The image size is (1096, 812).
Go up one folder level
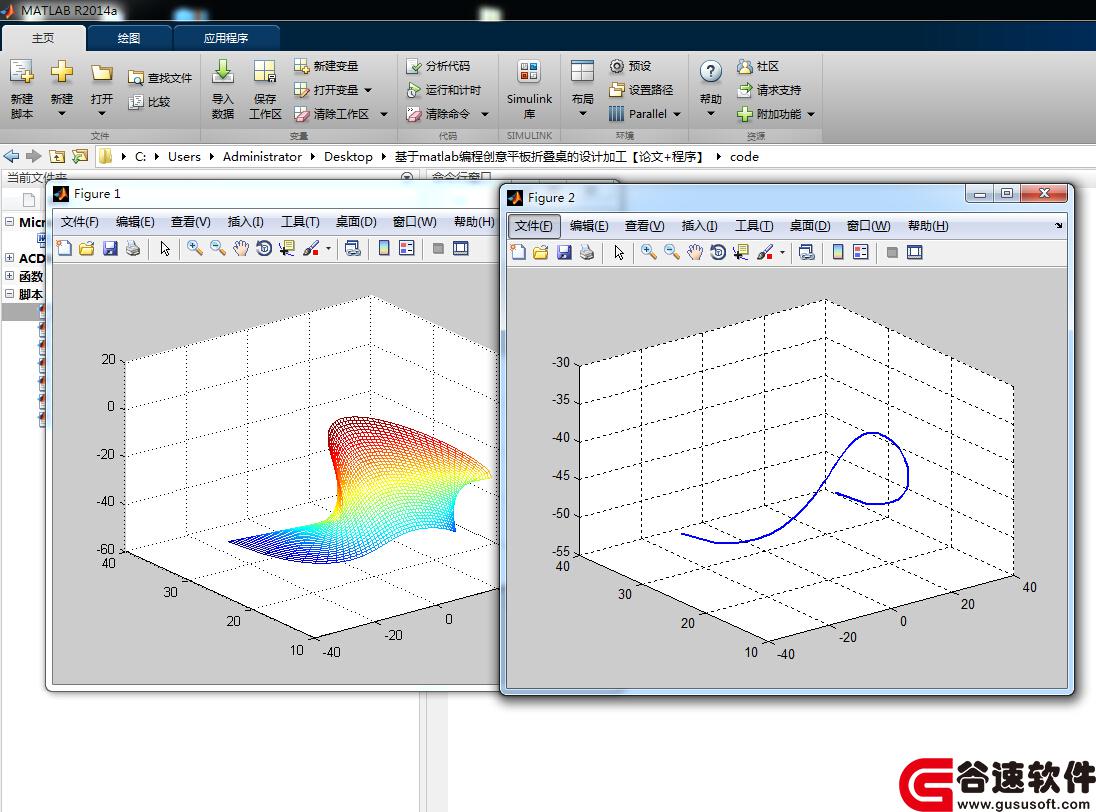57,156
